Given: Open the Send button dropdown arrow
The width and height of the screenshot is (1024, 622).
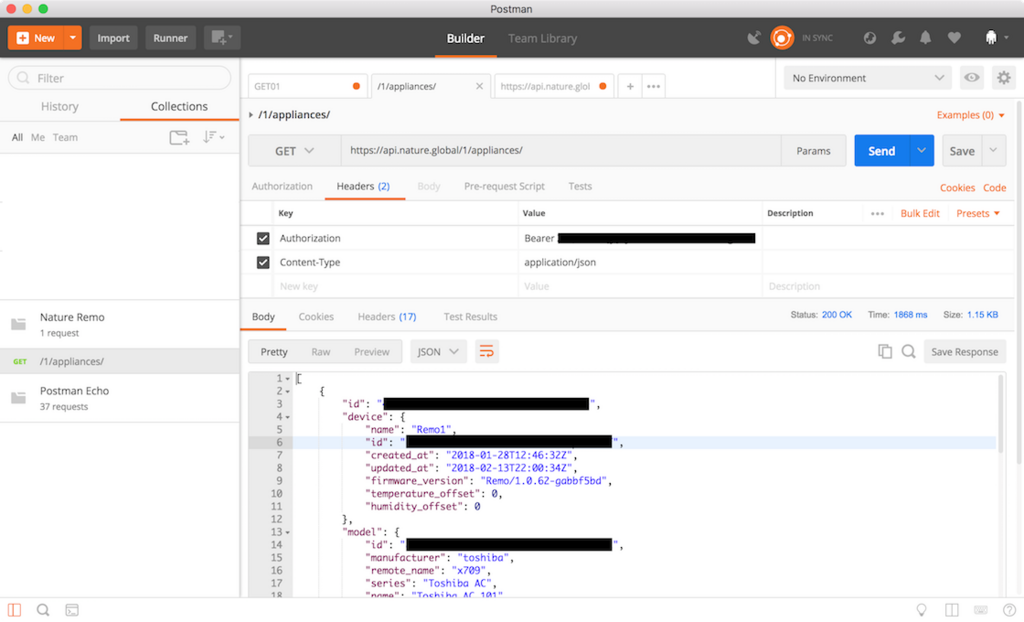Looking at the screenshot, I should [921, 151].
